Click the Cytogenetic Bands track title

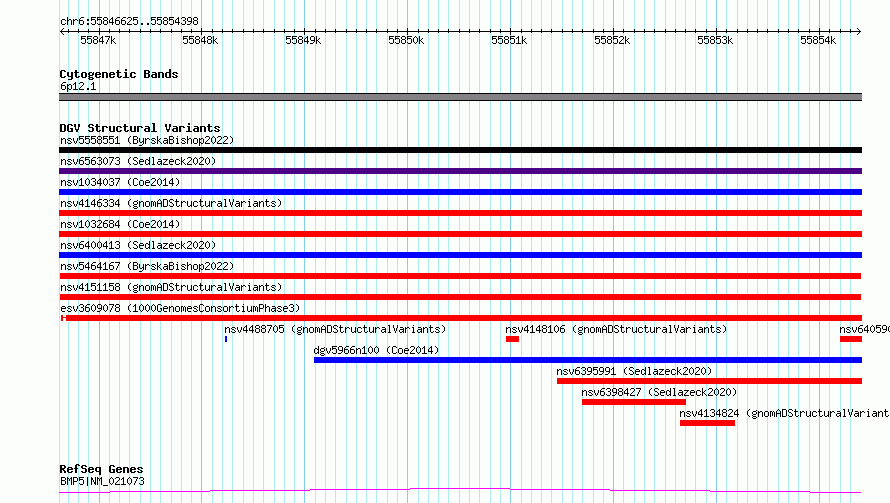tap(119, 74)
